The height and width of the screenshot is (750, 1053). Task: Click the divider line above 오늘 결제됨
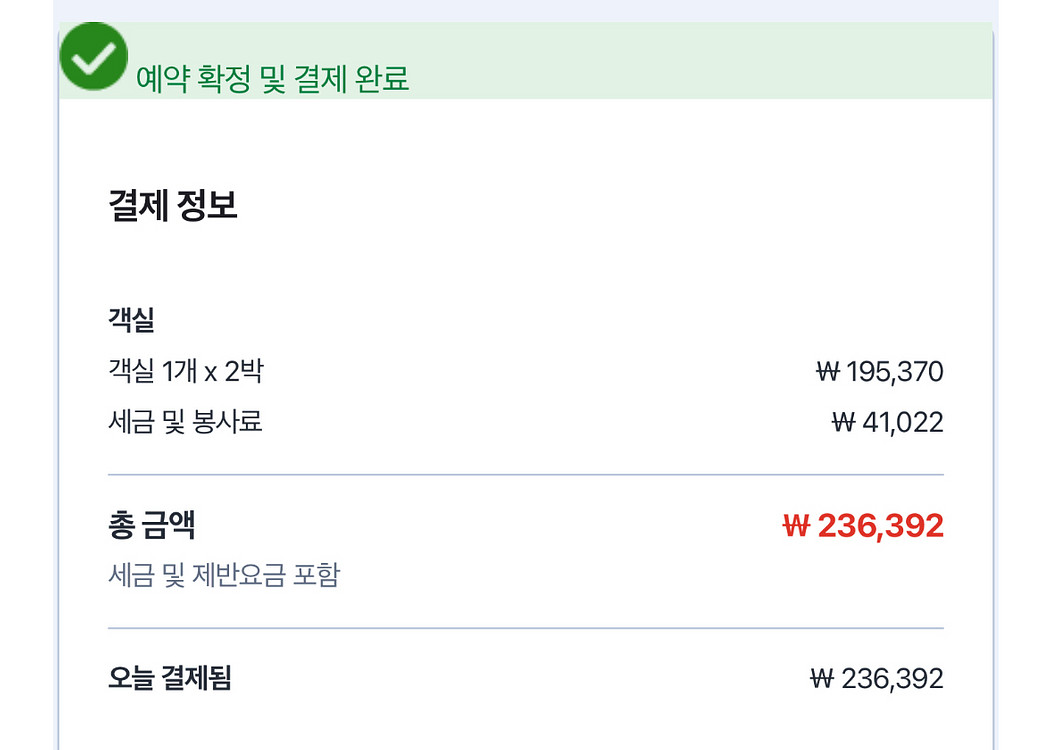pos(525,628)
